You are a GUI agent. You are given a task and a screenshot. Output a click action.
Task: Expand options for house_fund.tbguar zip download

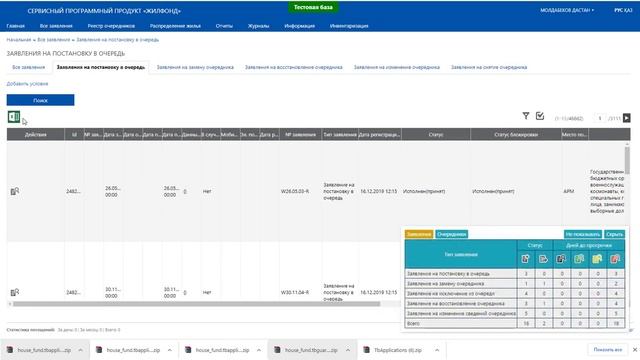coord(348,350)
